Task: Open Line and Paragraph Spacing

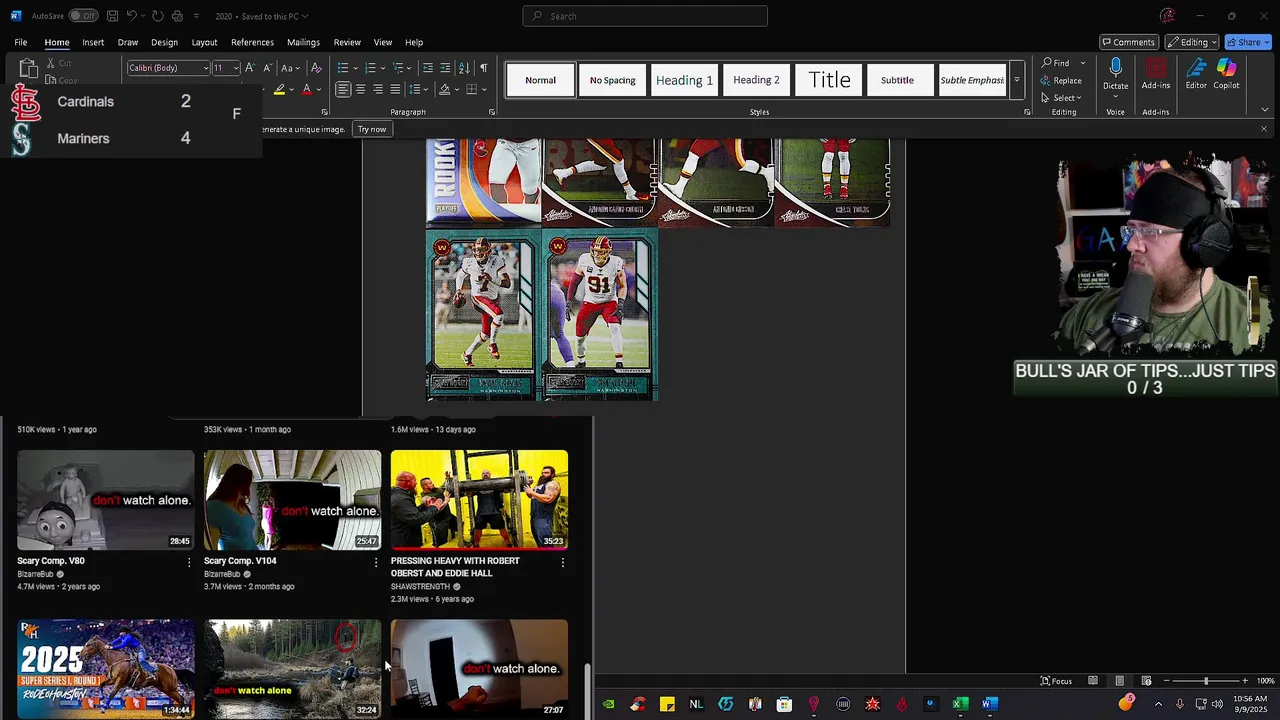Action: pos(413,89)
